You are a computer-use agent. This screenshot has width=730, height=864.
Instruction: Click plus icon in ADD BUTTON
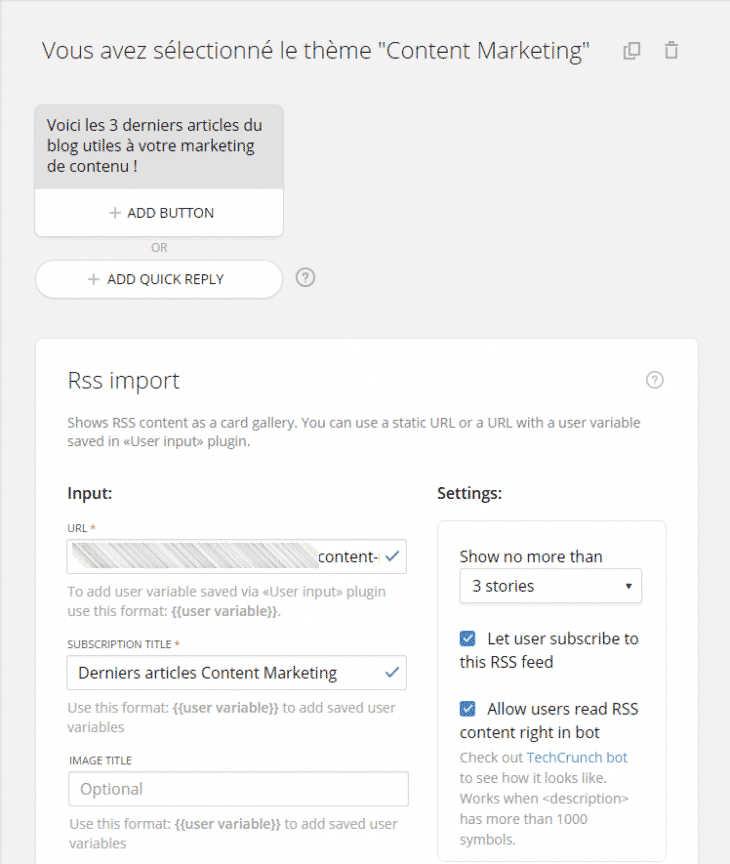115,213
